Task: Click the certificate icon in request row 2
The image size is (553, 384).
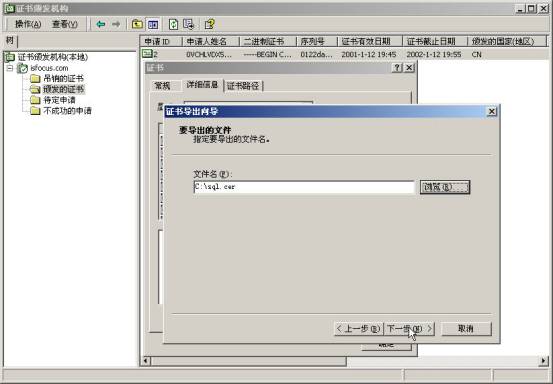Action: (x=147, y=54)
